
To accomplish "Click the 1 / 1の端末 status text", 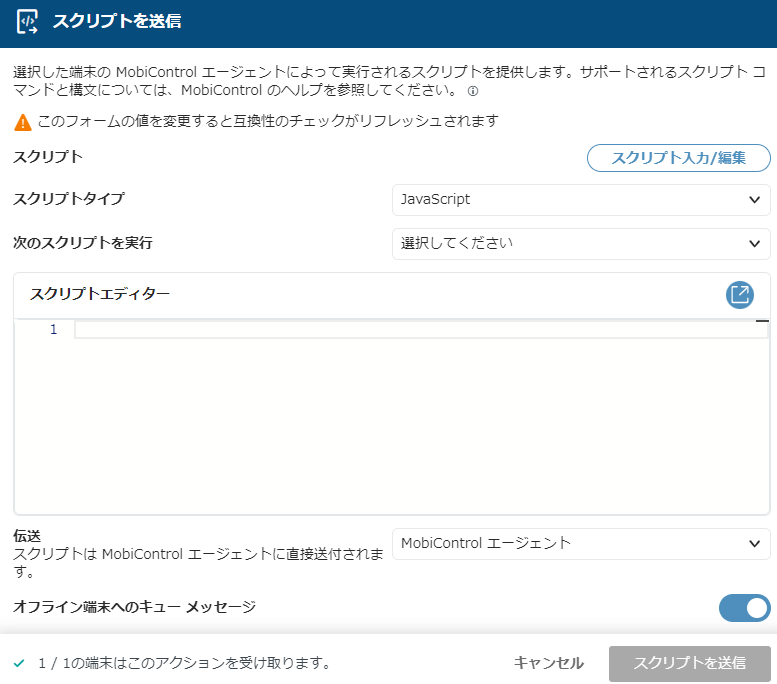I will pos(184,663).
